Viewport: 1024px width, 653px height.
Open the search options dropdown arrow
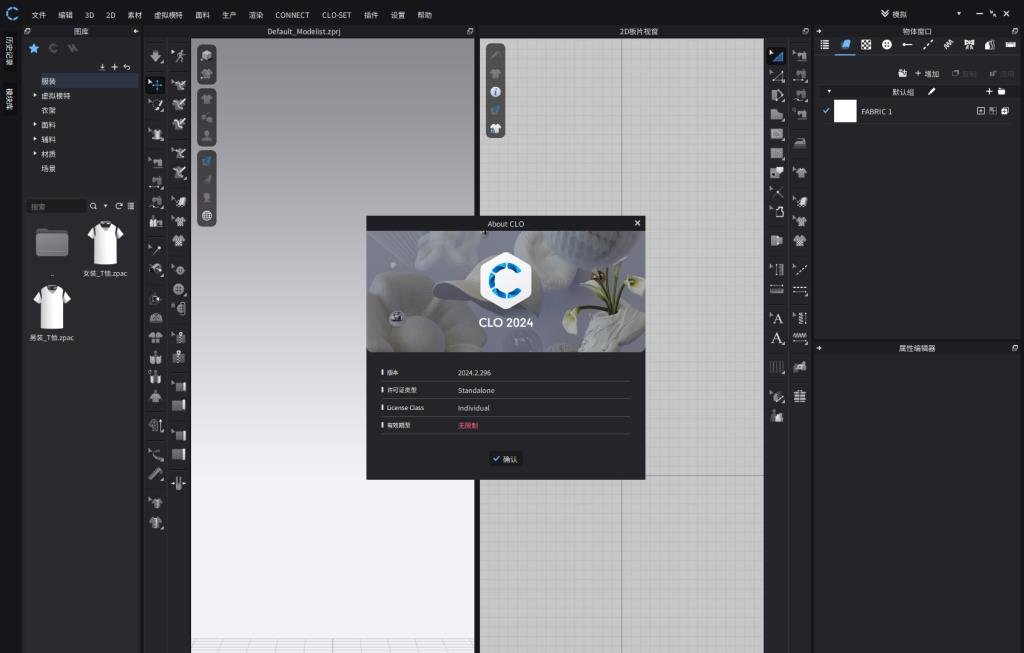[x=105, y=206]
